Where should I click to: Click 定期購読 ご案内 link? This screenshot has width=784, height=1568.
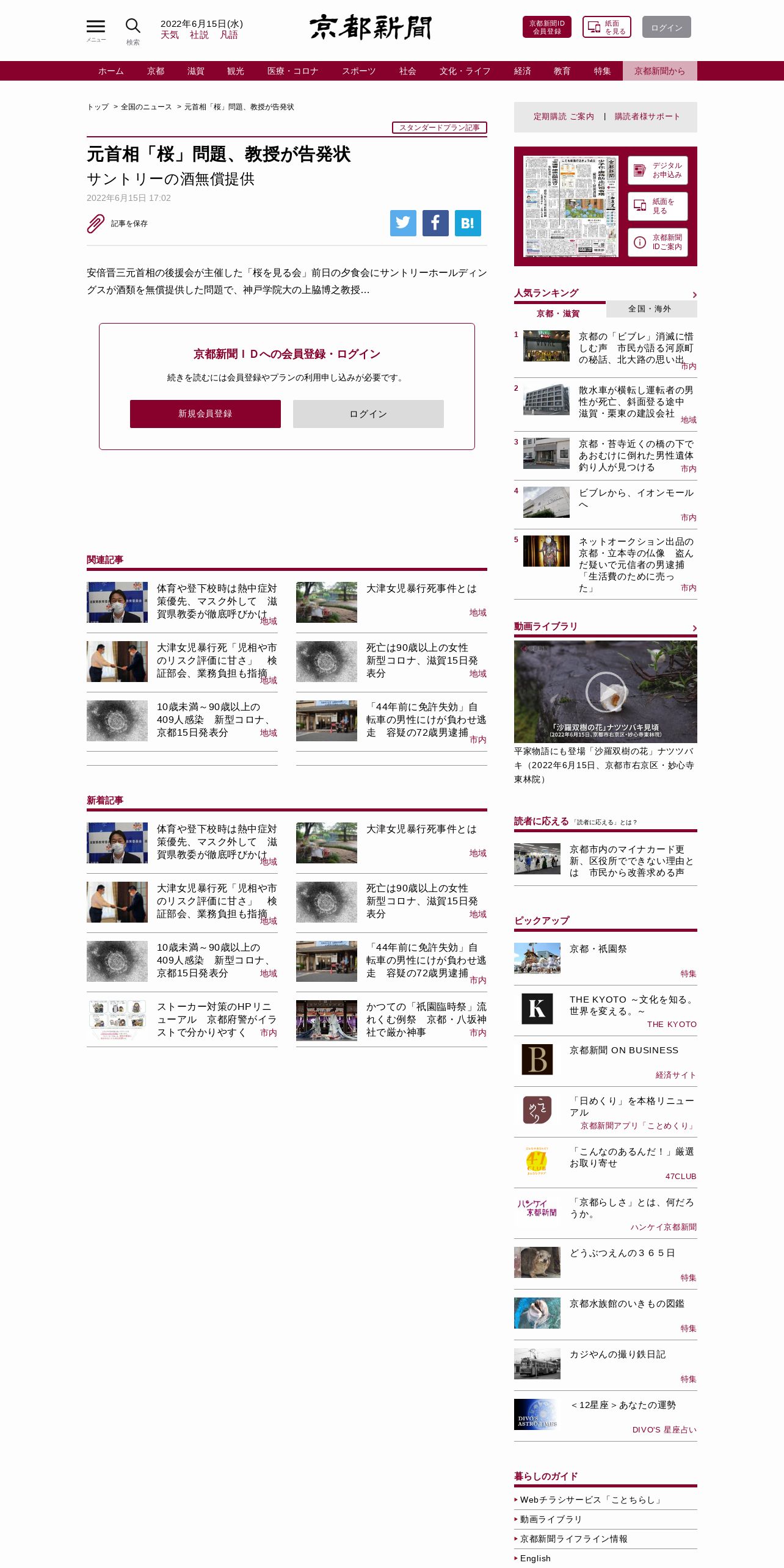tap(564, 117)
